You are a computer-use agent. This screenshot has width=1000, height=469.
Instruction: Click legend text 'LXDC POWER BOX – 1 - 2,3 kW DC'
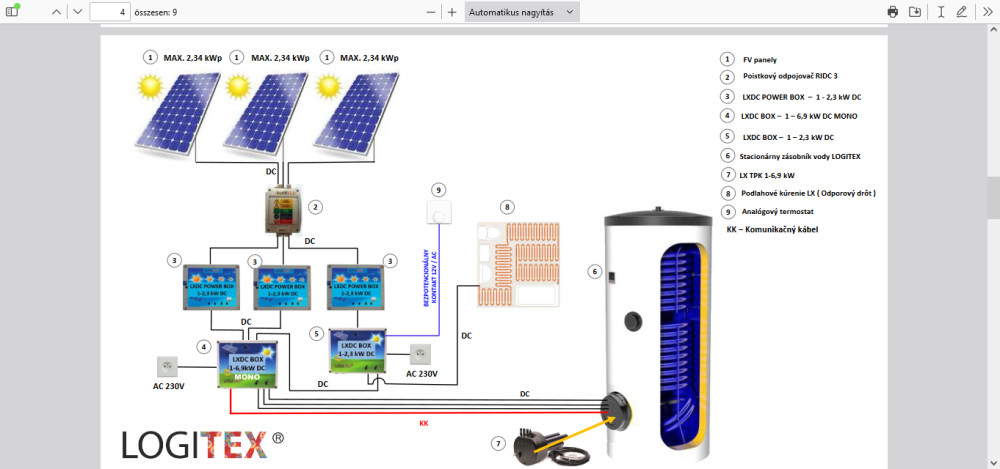point(802,97)
